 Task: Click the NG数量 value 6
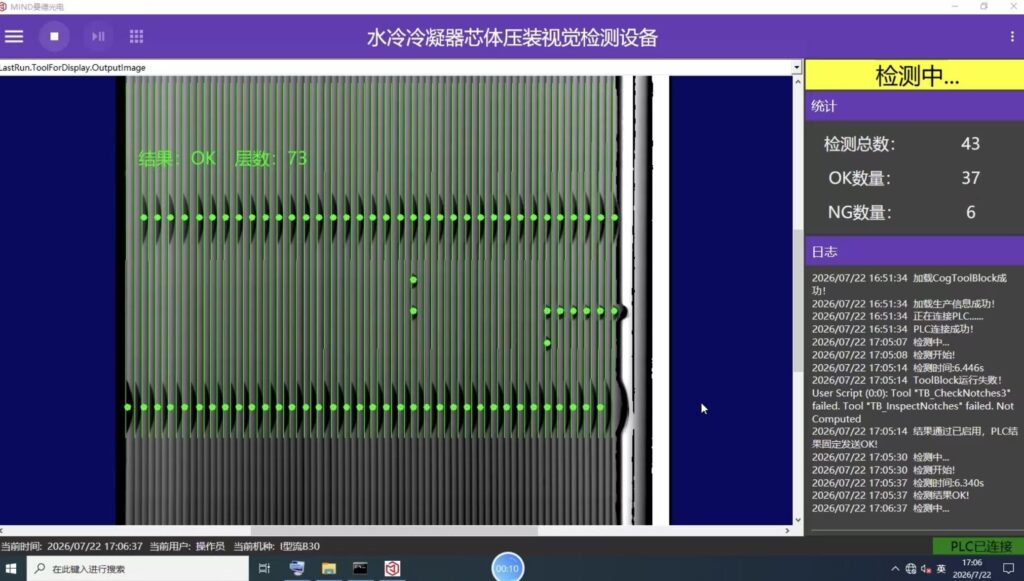coord(970,212)
